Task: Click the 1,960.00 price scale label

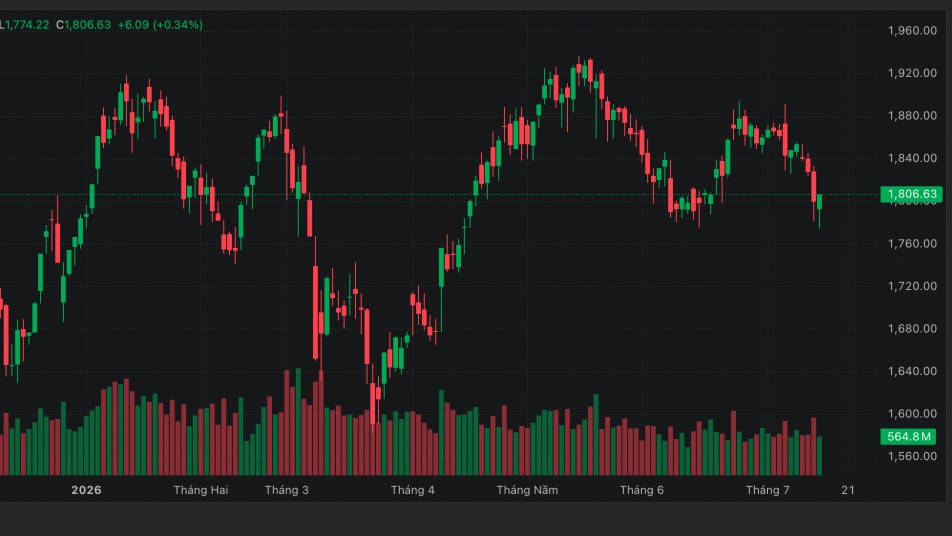Action: [913, 30]
